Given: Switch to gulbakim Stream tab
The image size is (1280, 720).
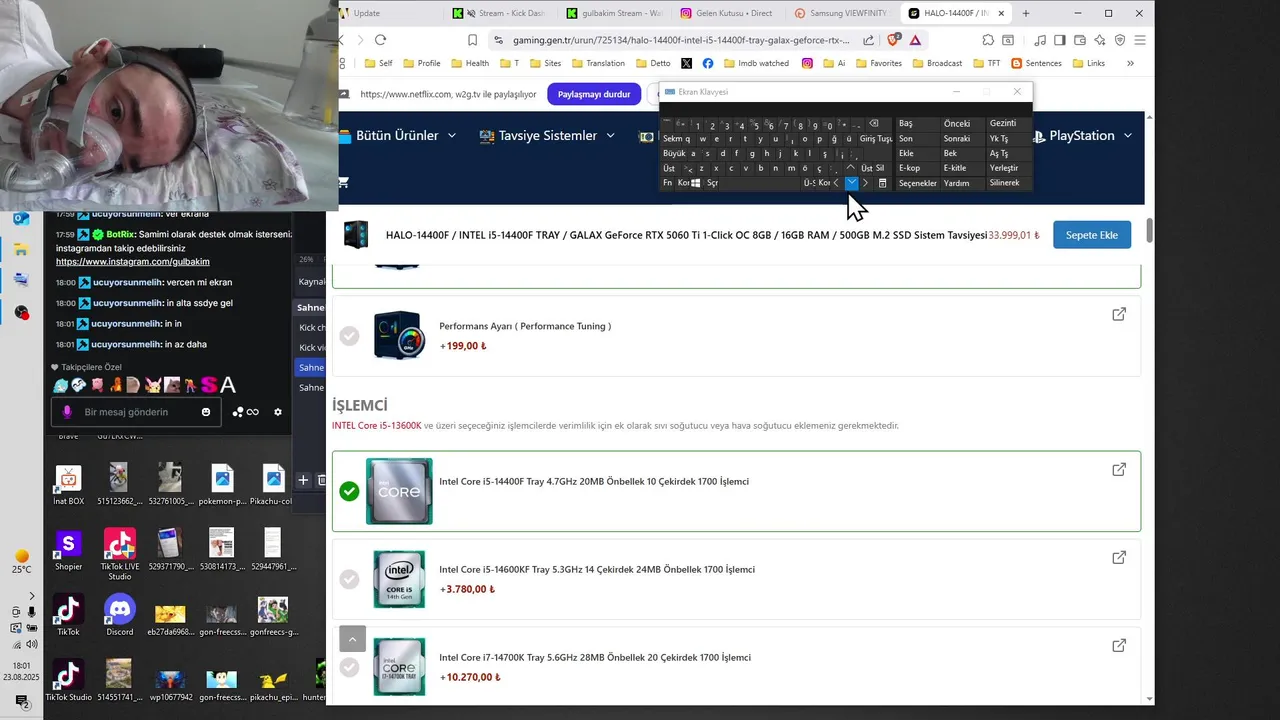Looking at the screenshot, I should tap(614, 13).
